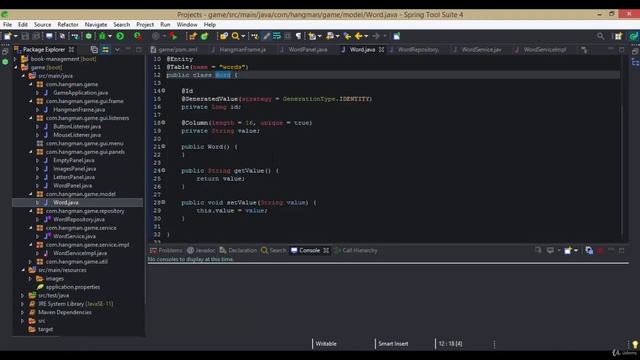Click the green Boot Dashboard icon in toolbar

89,36
